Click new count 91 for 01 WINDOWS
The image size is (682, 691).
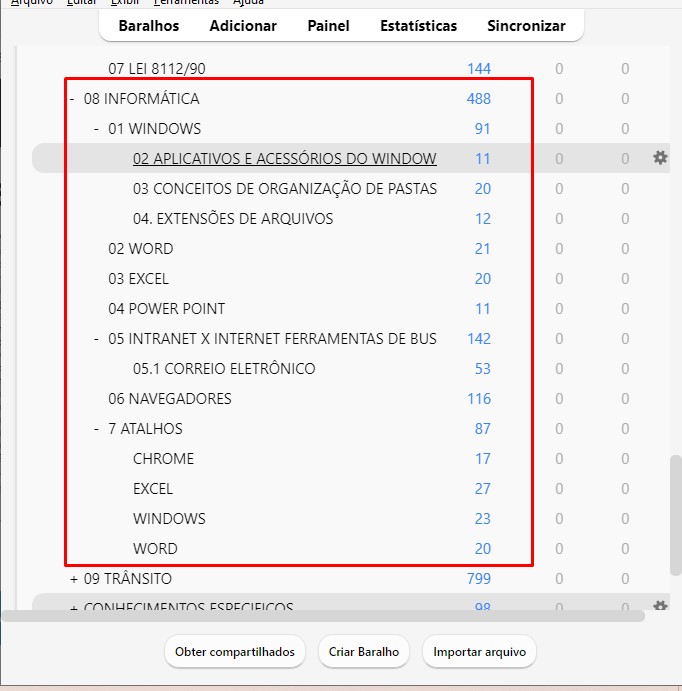click(x=482, y=129)
